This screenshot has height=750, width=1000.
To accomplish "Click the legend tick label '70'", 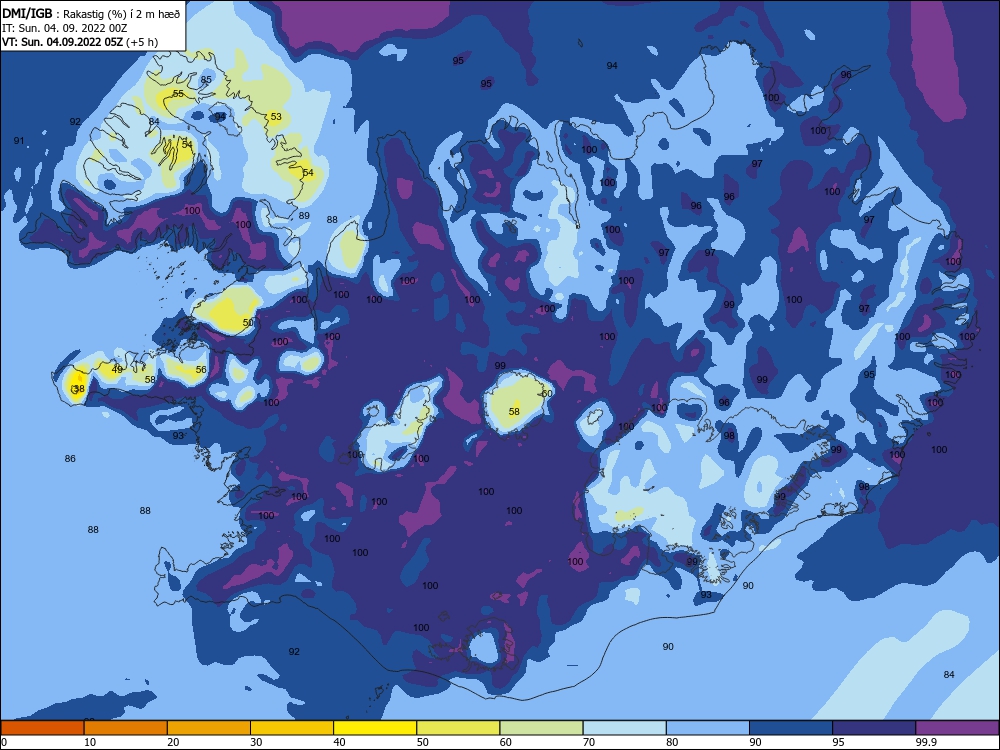I will click(x=589, y=742).
